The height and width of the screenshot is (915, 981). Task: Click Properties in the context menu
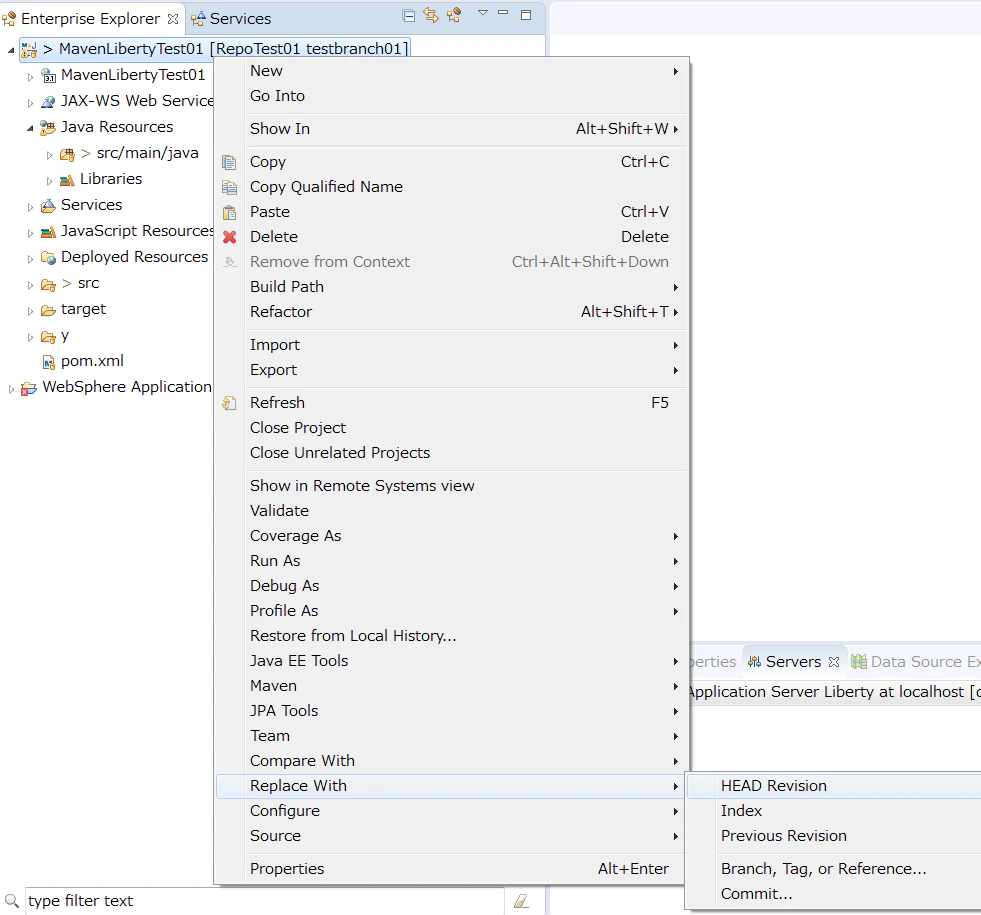click(451, 869)
